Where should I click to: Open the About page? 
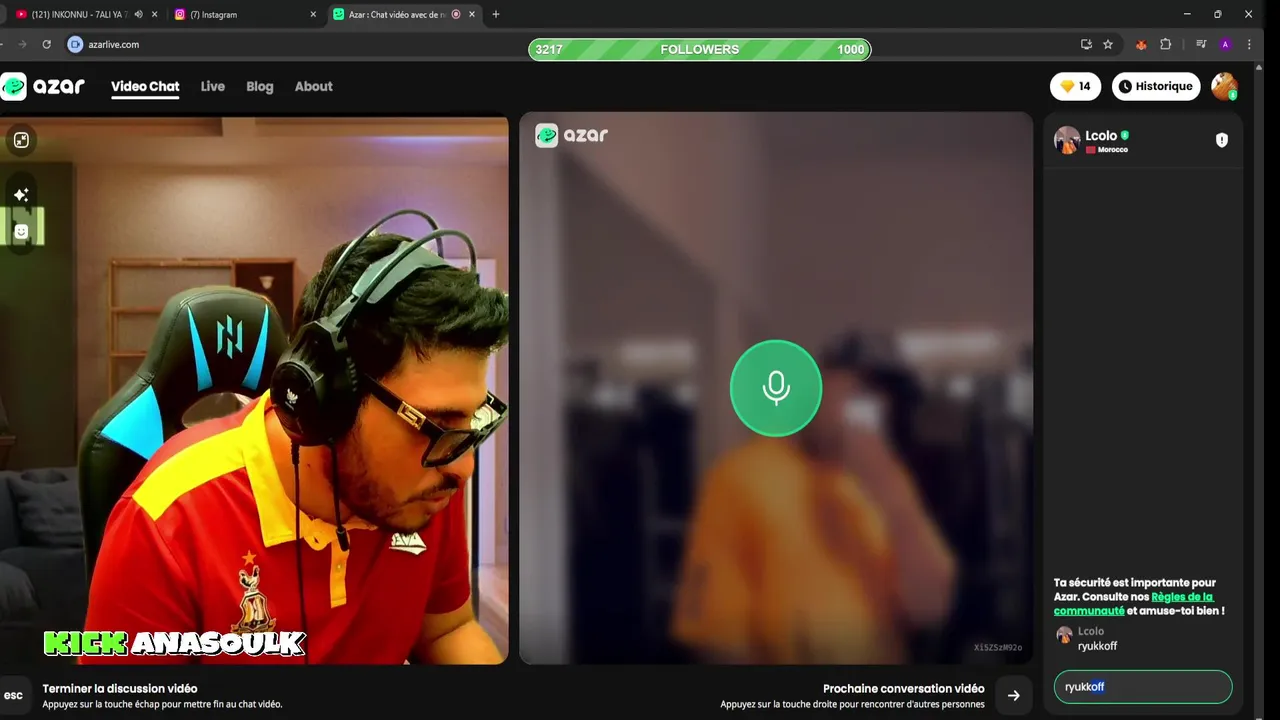(313, 87)
